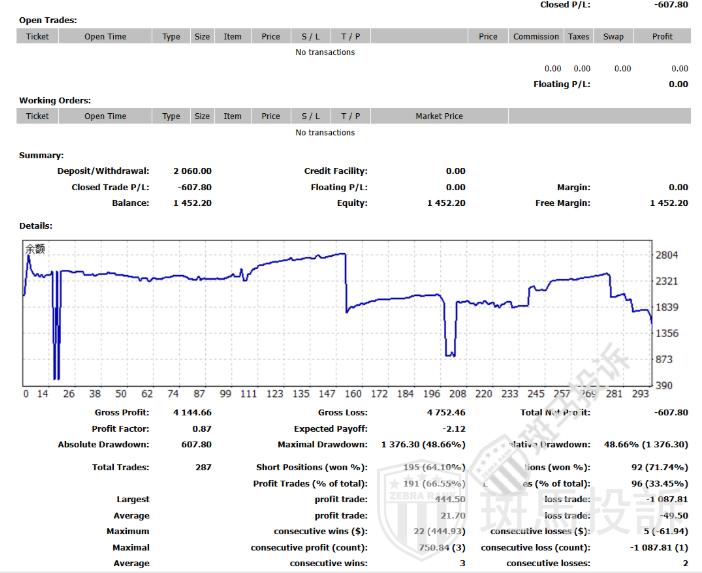Click T/P header in Working Orders table
This screenshot has width=702, height=573.
[x=350, y=116]
